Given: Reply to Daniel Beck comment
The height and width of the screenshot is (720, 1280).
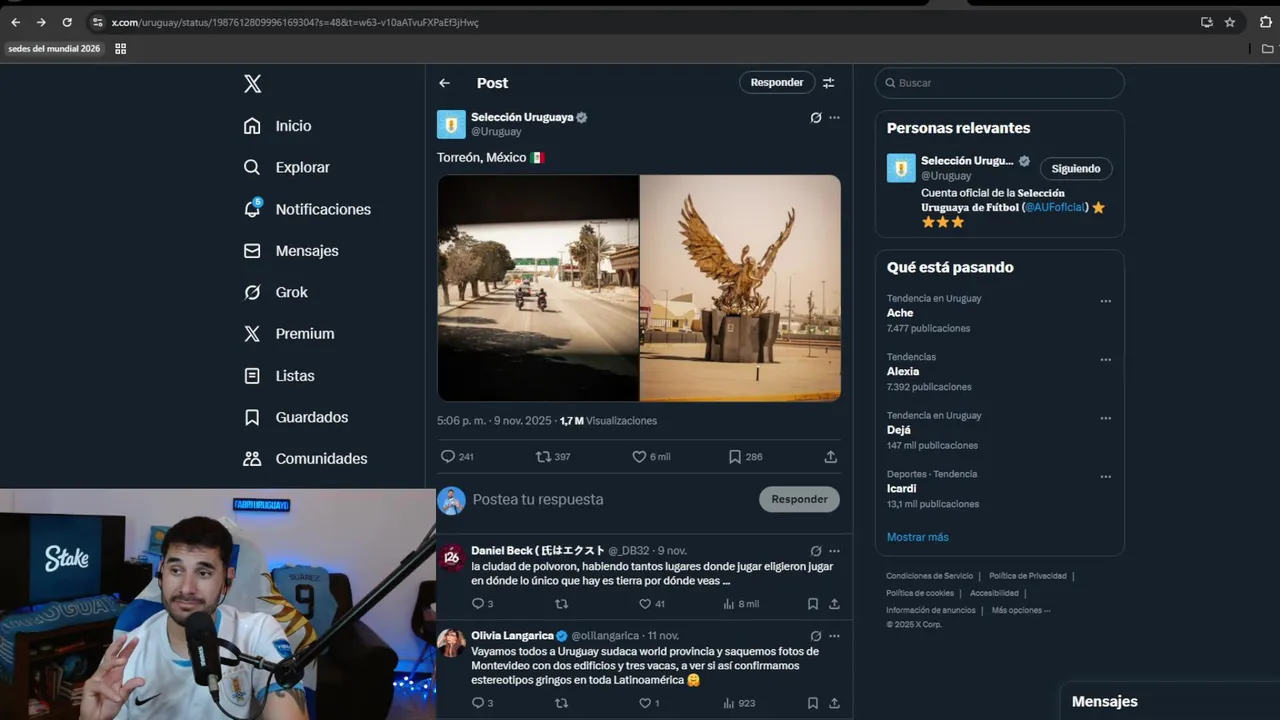Looking at the screenshot, I should [482, 604].
